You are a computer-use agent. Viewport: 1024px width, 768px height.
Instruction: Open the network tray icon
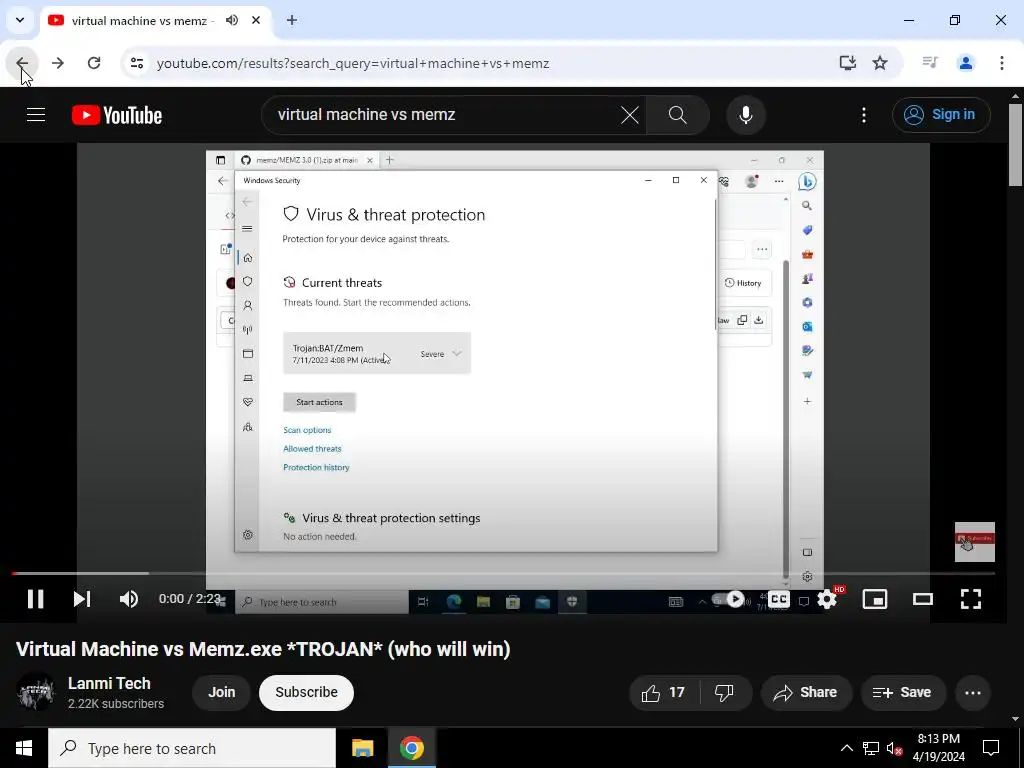click(x=871, y=748)
